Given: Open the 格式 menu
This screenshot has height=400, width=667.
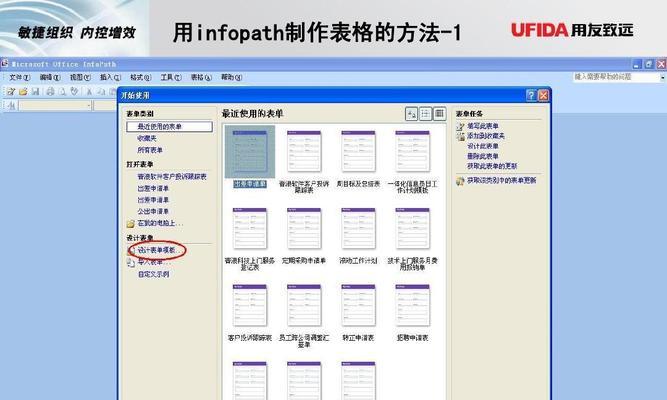Looking at the screenshot, I should [140, 77].
